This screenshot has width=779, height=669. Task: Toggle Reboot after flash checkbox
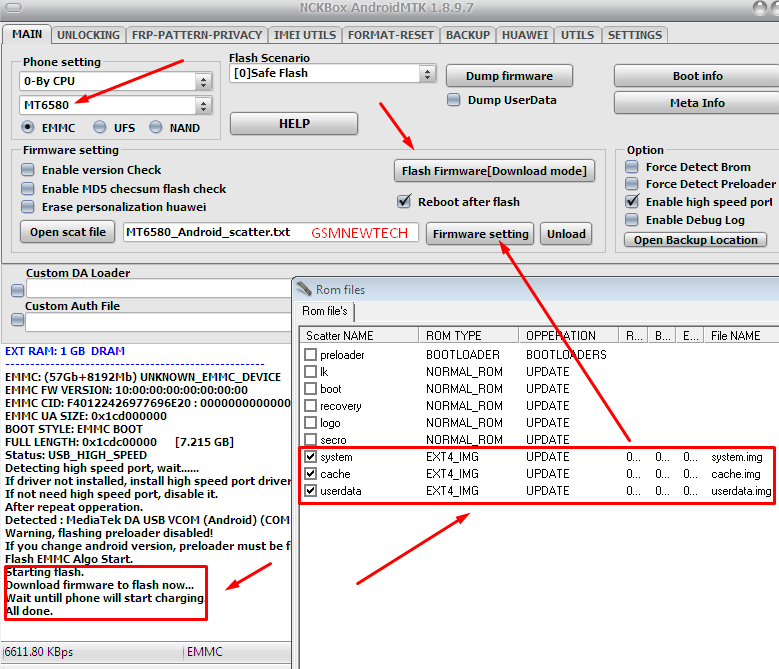point(404,201)
